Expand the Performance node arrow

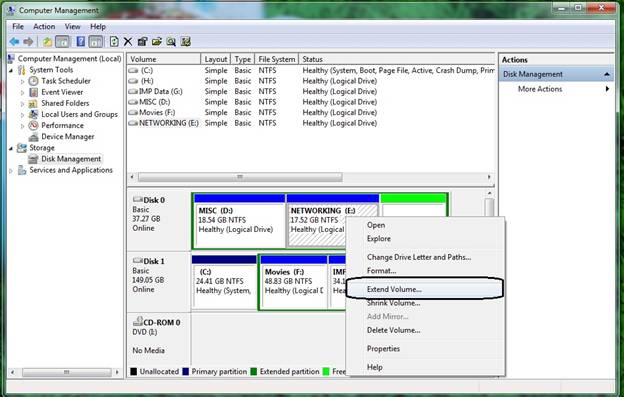point(22,126)
